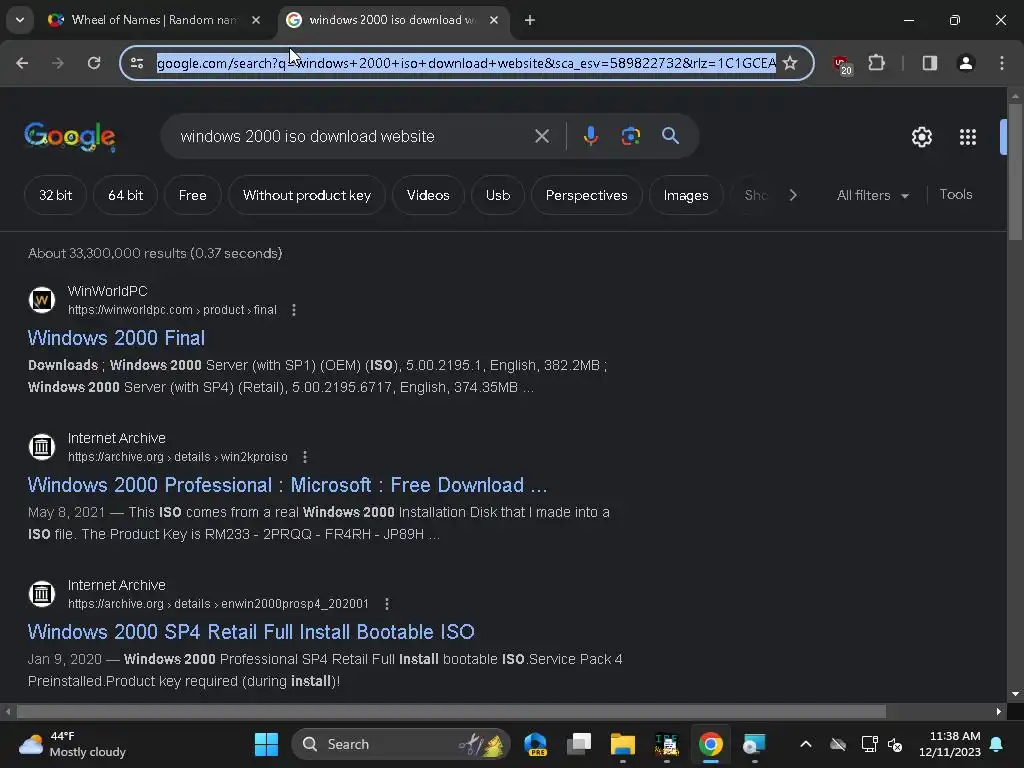Click the archive.org enwin2000prosp4_202001 URL
This screenshot has width=1024, height=768.
[218, 604]
